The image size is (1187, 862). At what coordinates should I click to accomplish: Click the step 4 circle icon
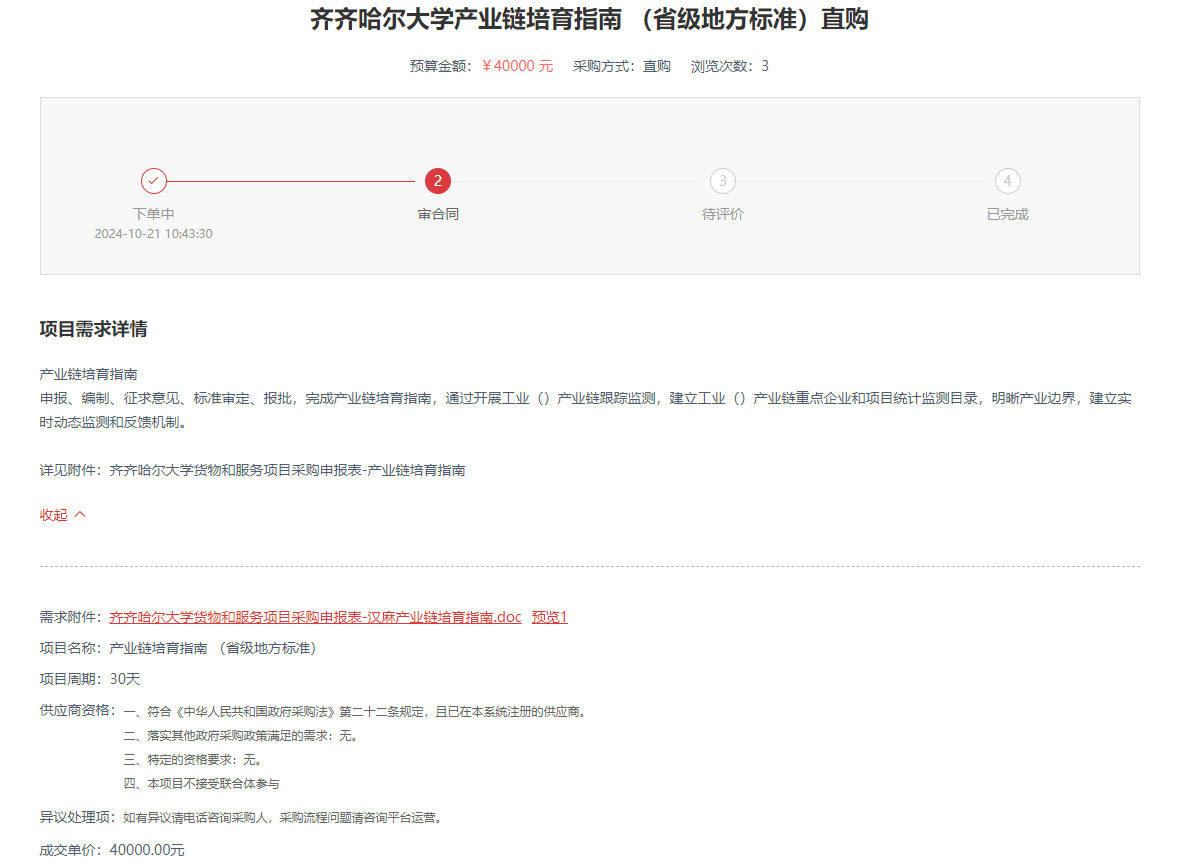1007,181
